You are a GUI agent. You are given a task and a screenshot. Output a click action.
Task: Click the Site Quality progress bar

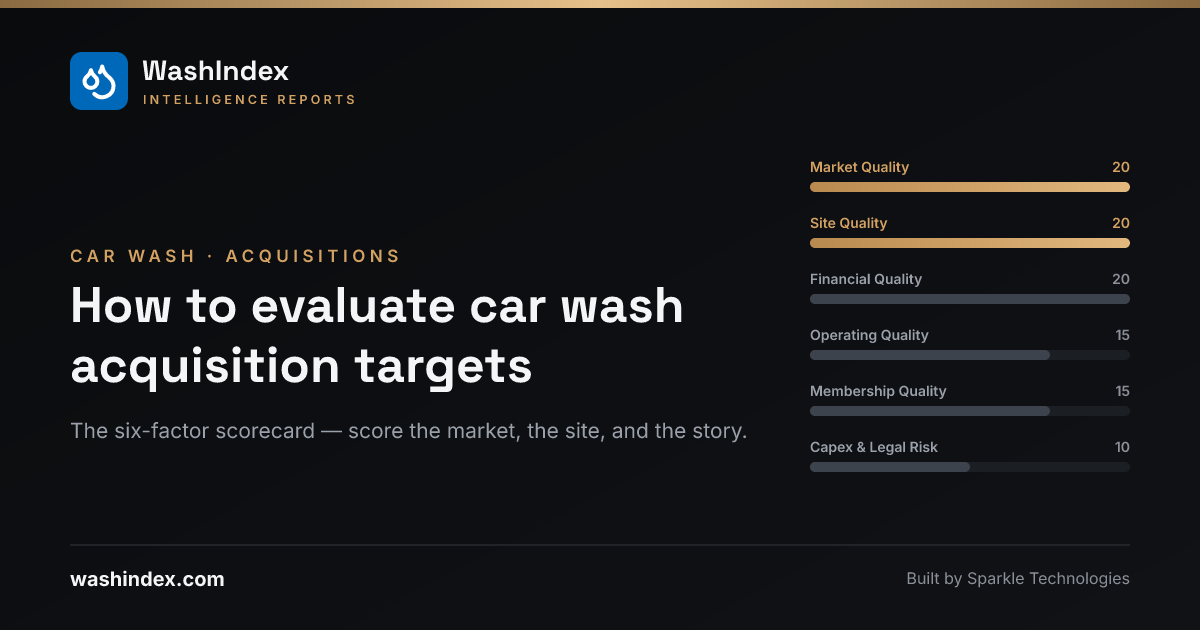click(970, 243)
